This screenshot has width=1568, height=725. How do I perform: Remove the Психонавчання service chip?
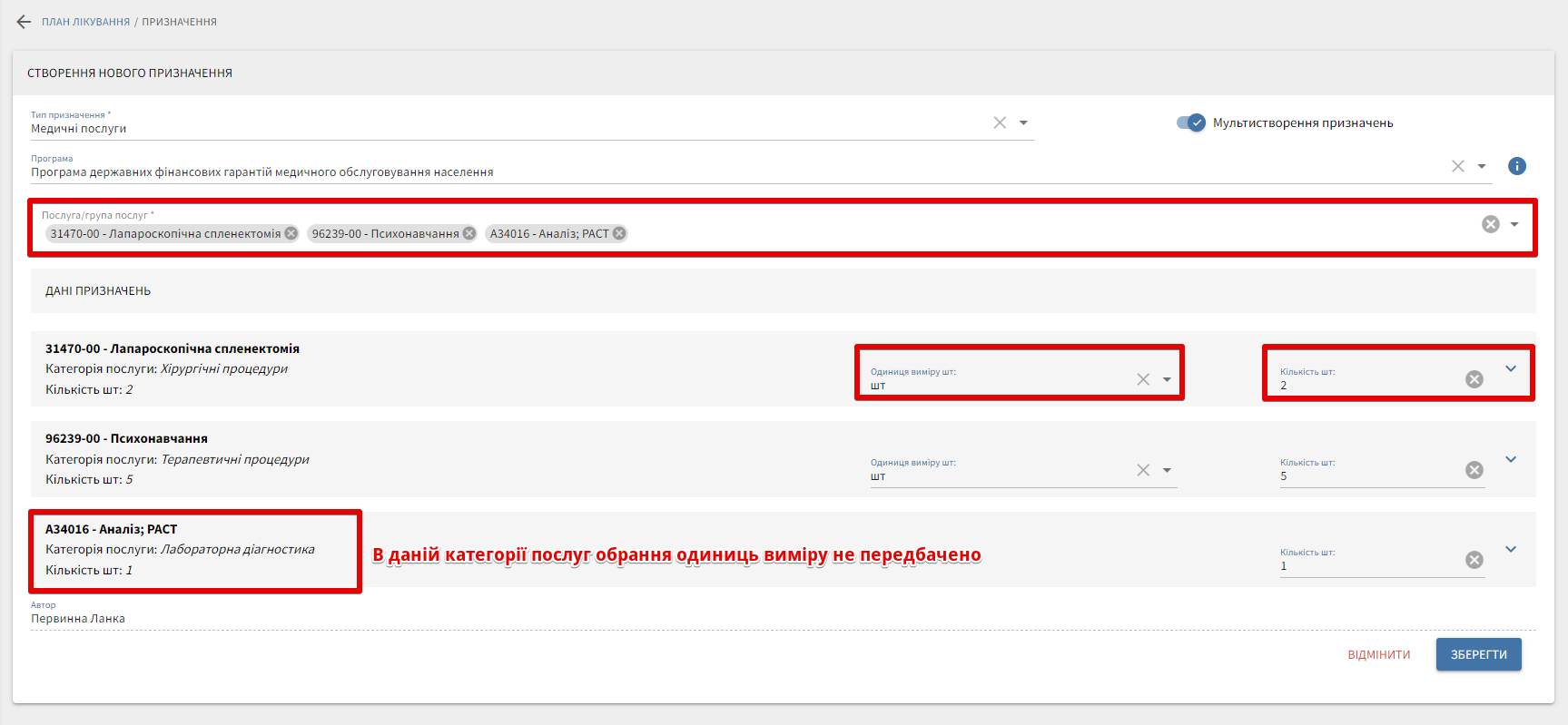(469, 233)
